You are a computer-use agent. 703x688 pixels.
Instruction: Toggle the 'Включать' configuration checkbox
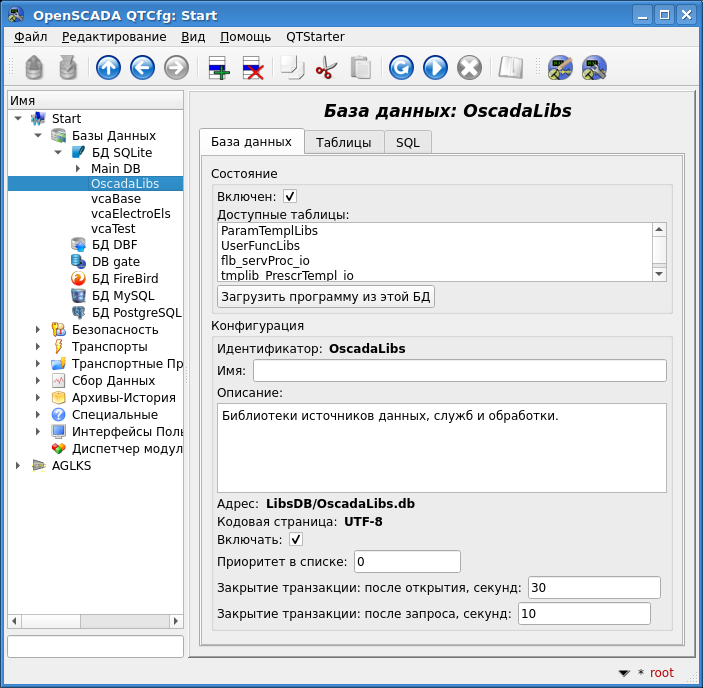click(x=296, y=540)
